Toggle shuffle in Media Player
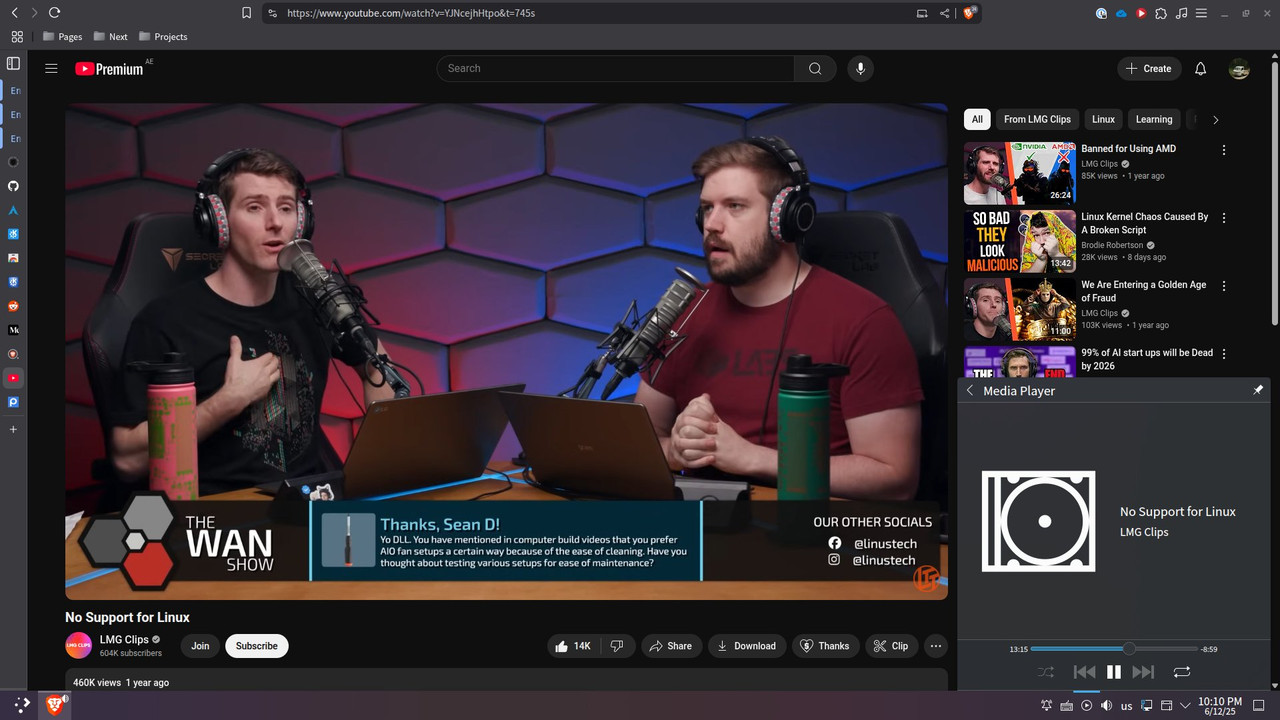 pos(1045,672)
